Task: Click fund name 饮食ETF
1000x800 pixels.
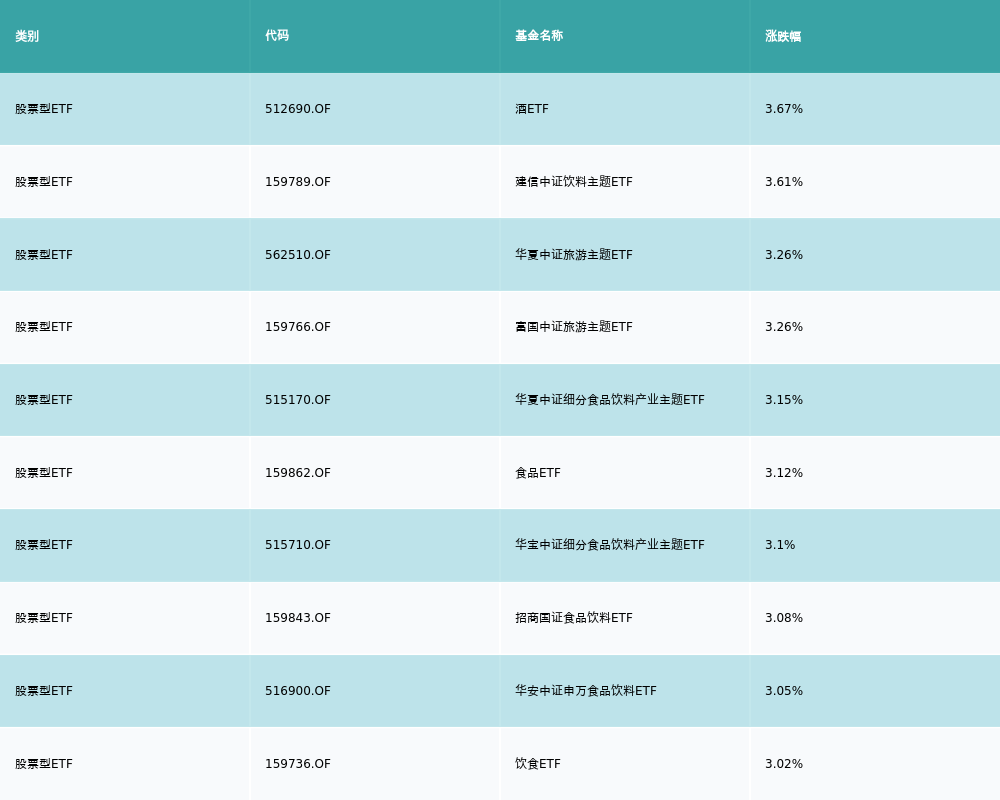Action: point(538,764)
